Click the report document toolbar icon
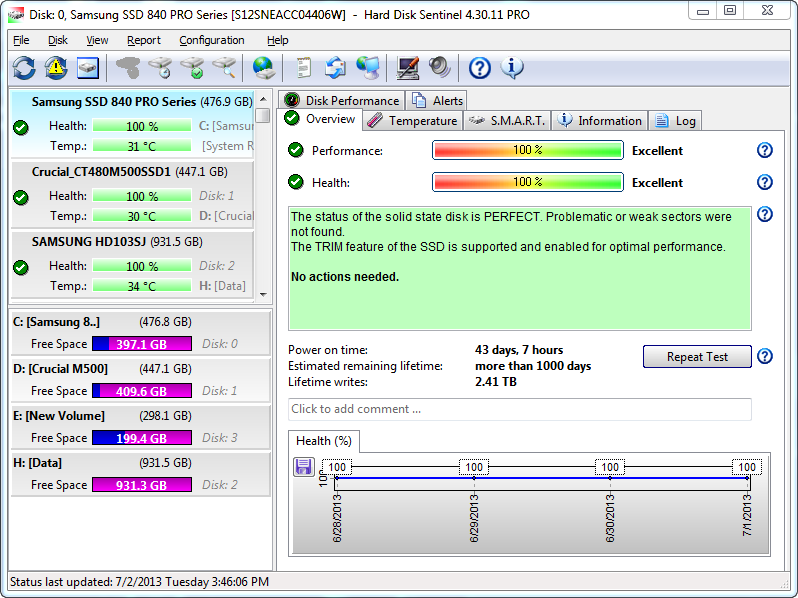Viewport: 798px width, 598px height. [x=303, y=68]
